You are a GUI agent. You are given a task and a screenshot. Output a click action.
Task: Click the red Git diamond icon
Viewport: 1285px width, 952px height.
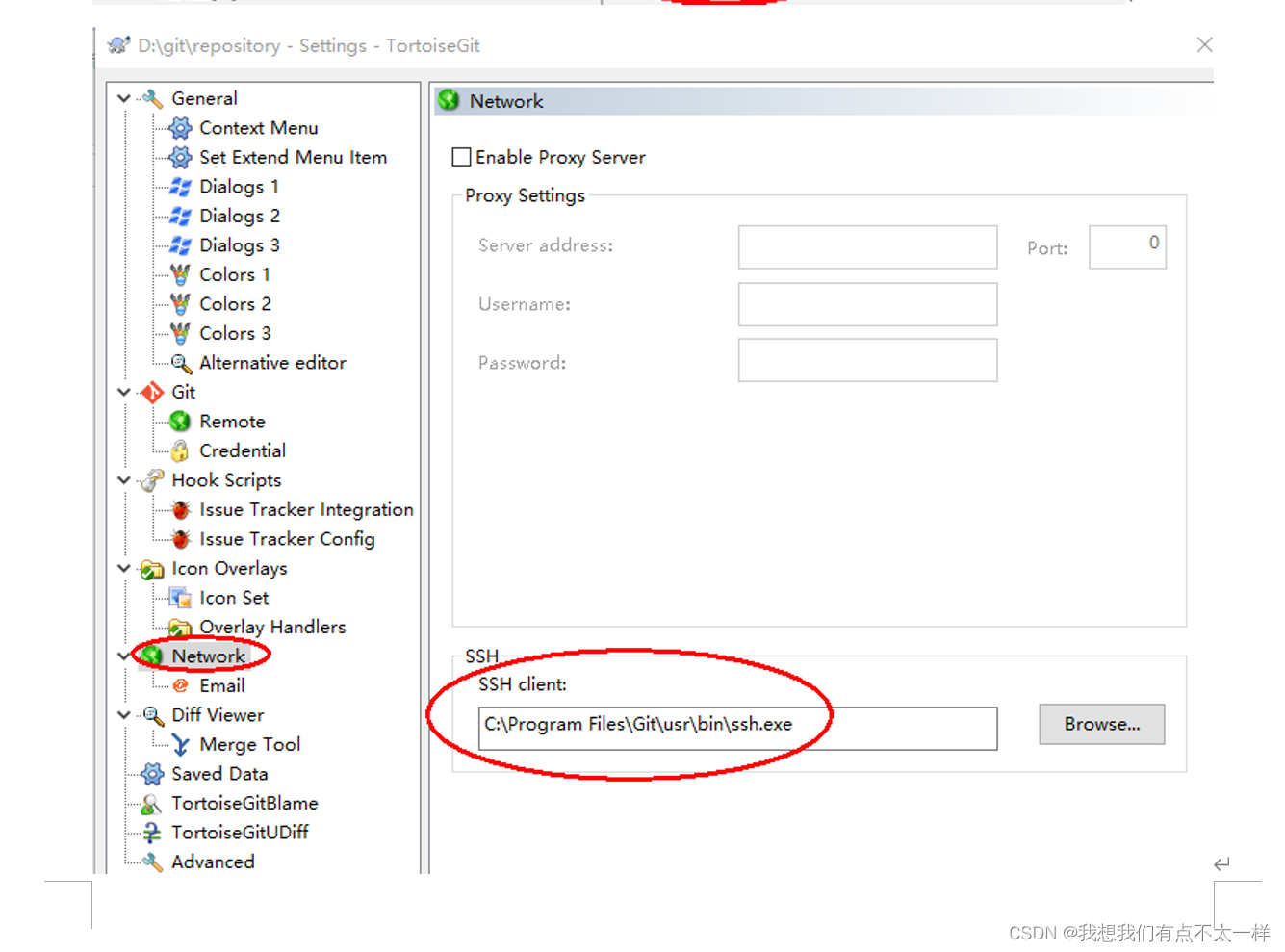(152, 392)
